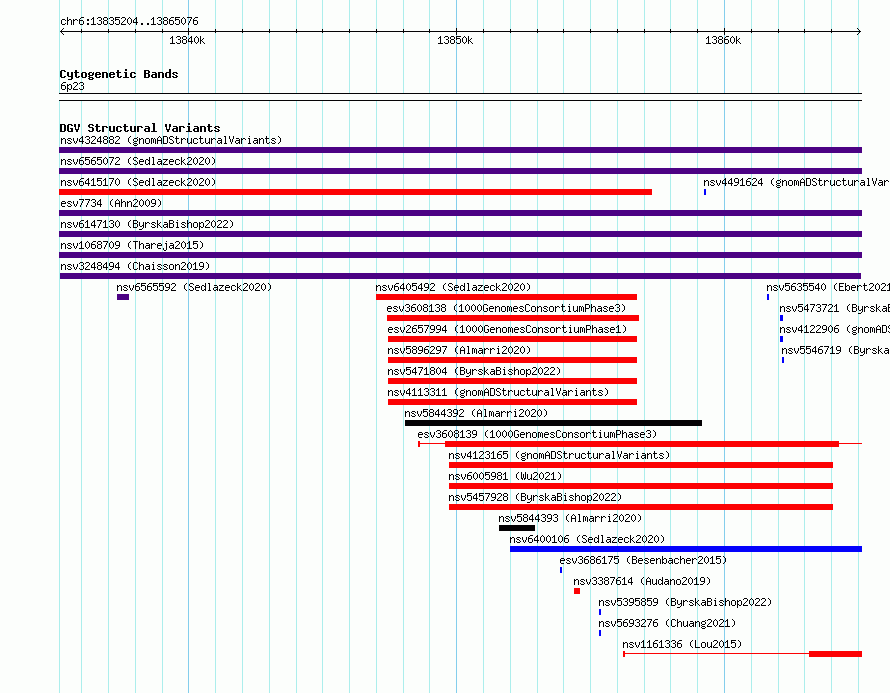Open nsv5896297 Almarri2020 label
Screen dimensions: 890x693
pyautogui.click(x=459, y=350)
